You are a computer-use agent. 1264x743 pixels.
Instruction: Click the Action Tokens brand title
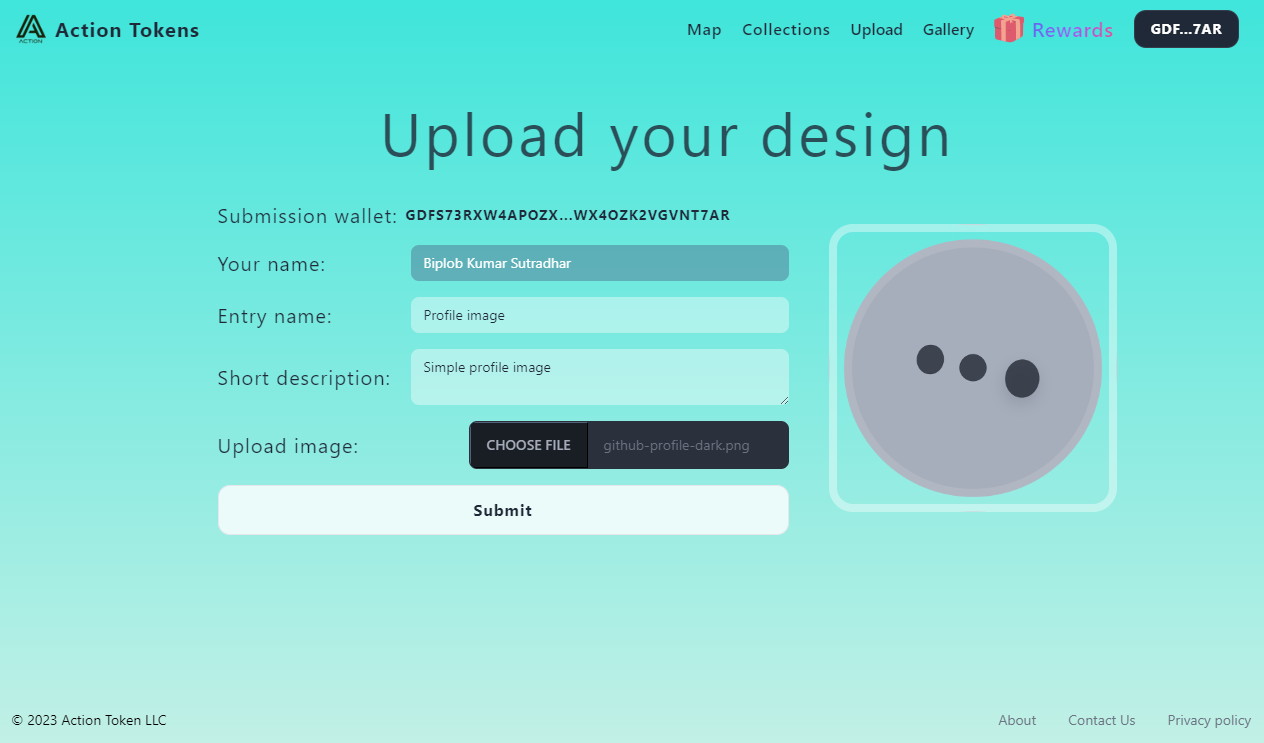click(x=127, y=30)
